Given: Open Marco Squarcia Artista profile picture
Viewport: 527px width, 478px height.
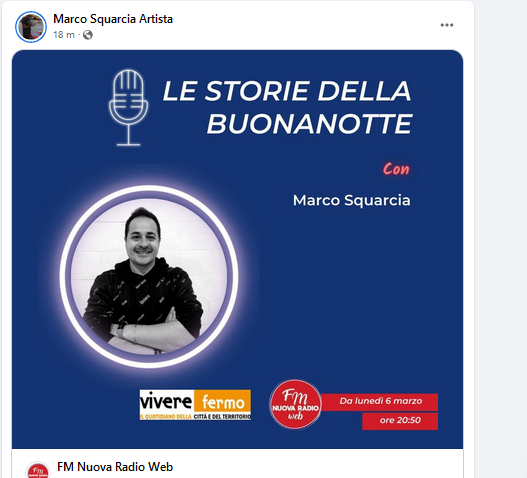Looking at the screenshot, I should 31,27.
